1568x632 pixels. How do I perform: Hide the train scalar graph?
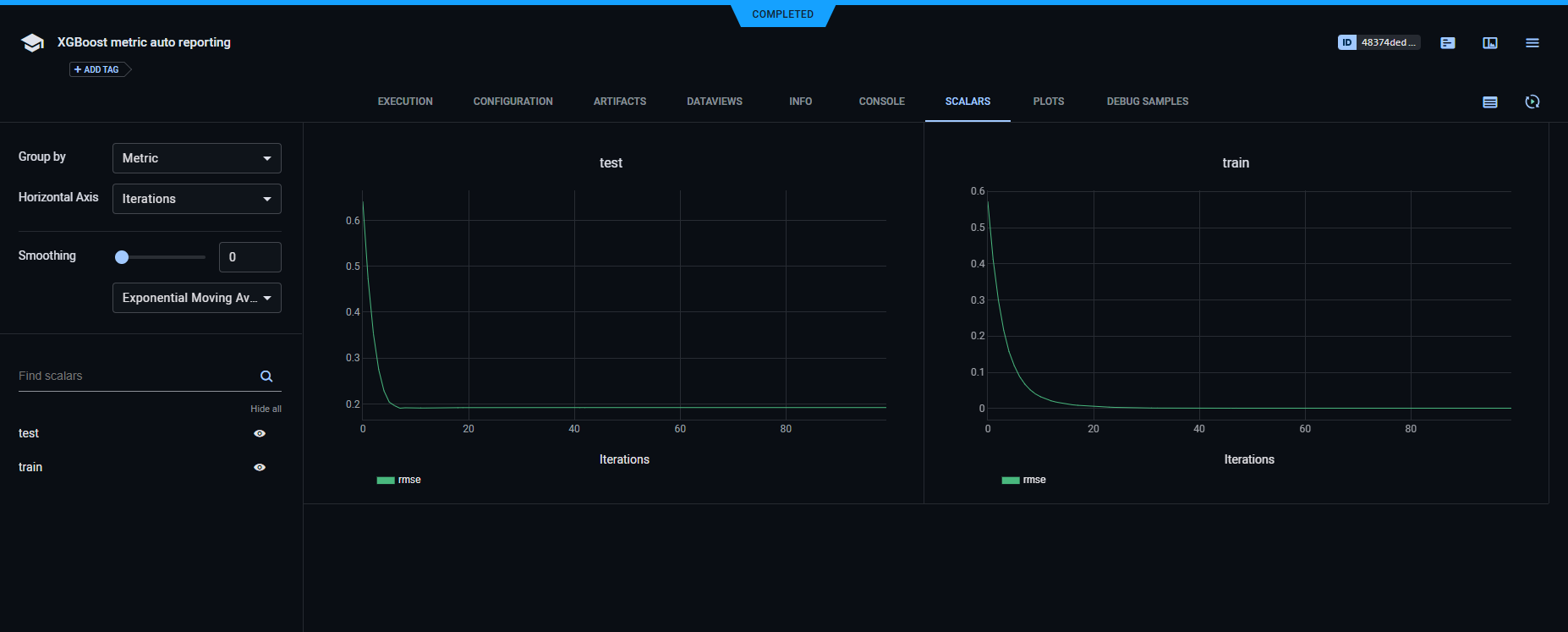[x=260, y=468]
